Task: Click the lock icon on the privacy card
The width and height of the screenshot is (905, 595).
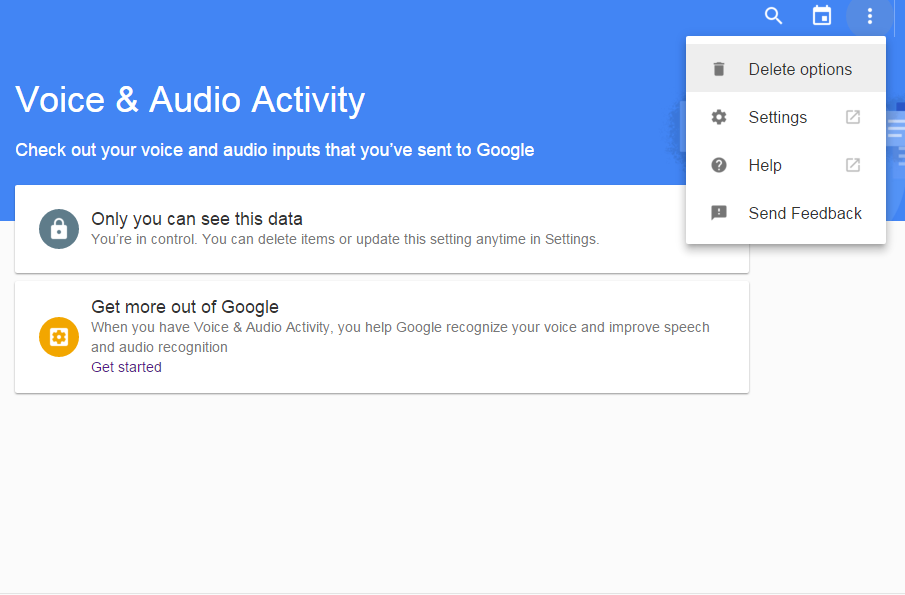Action: 59,229
